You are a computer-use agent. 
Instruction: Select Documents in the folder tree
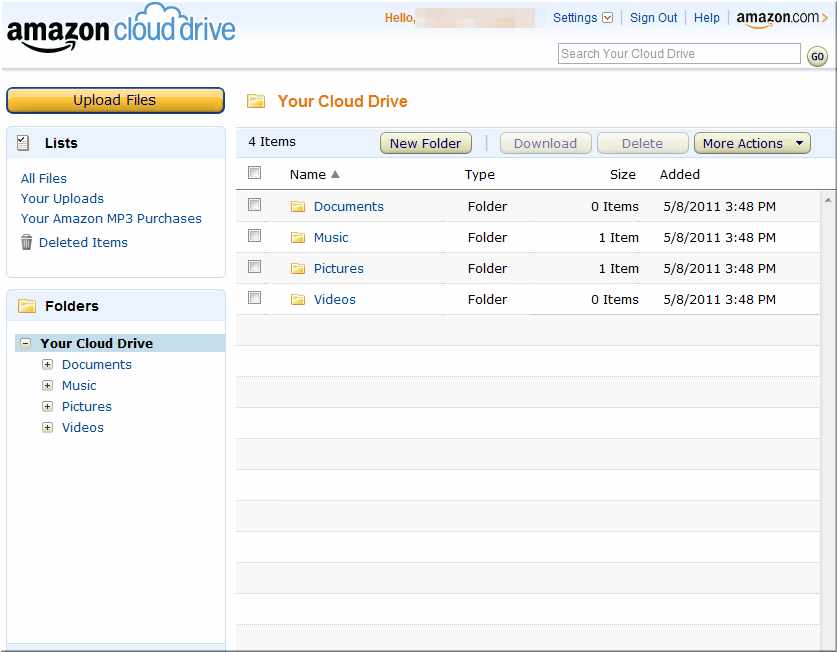coord(97,365)
